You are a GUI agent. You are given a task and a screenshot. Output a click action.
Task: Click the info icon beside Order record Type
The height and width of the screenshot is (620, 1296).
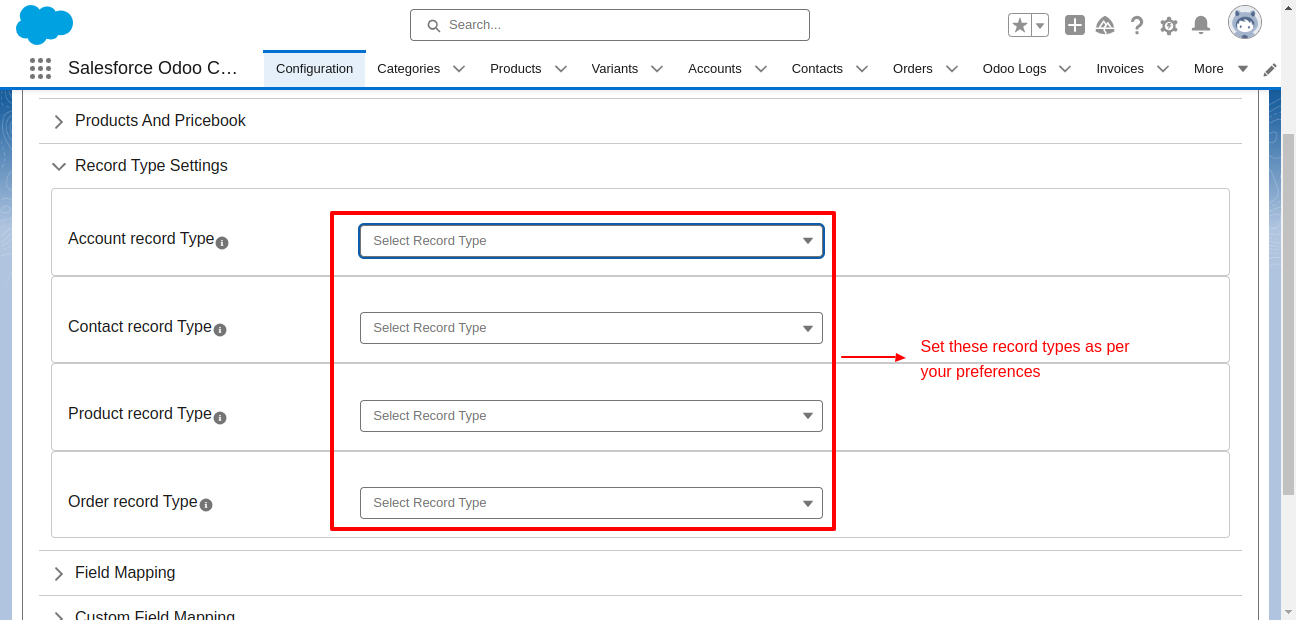(x=205, y=505)
